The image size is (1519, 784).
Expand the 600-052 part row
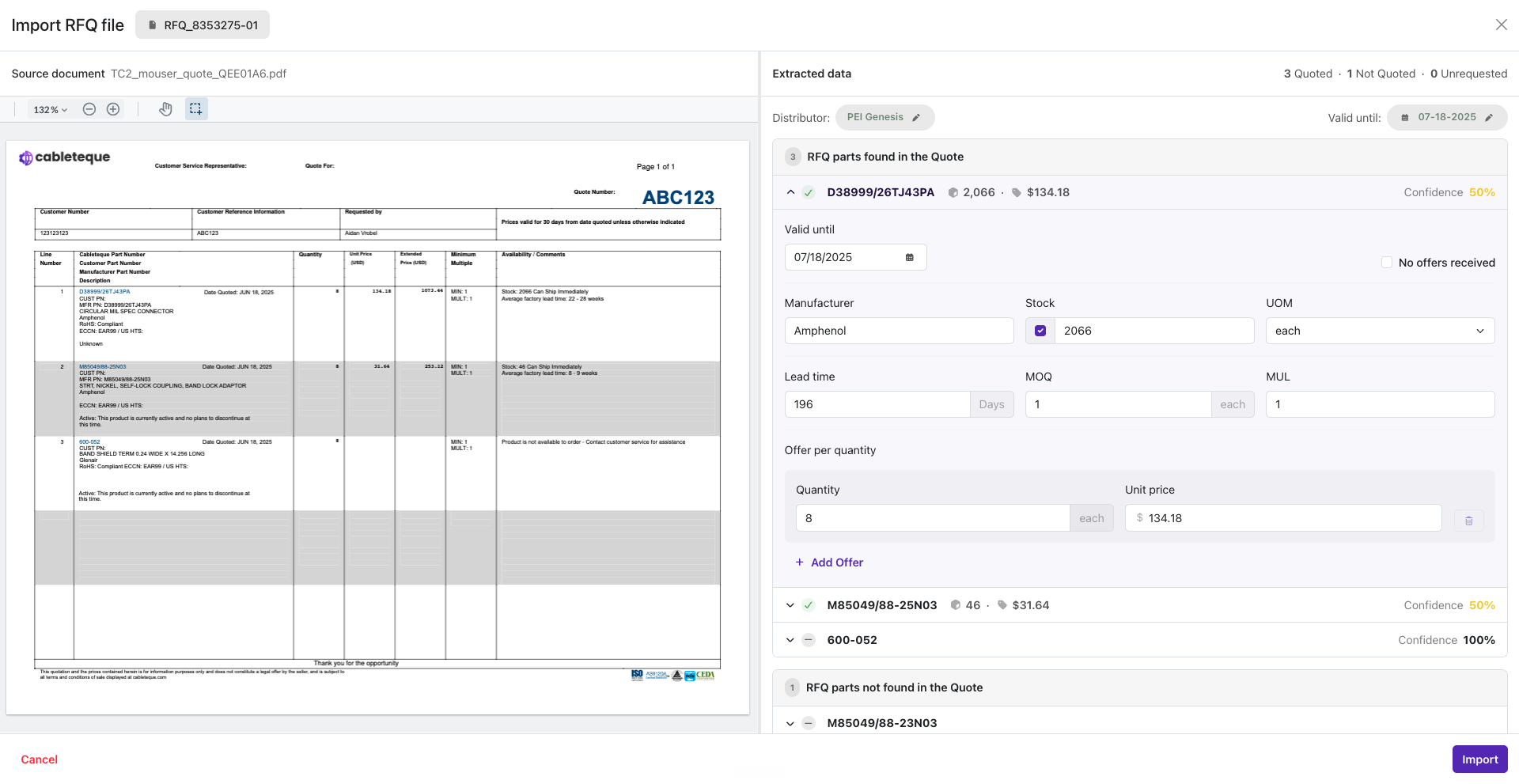[790, 640]
